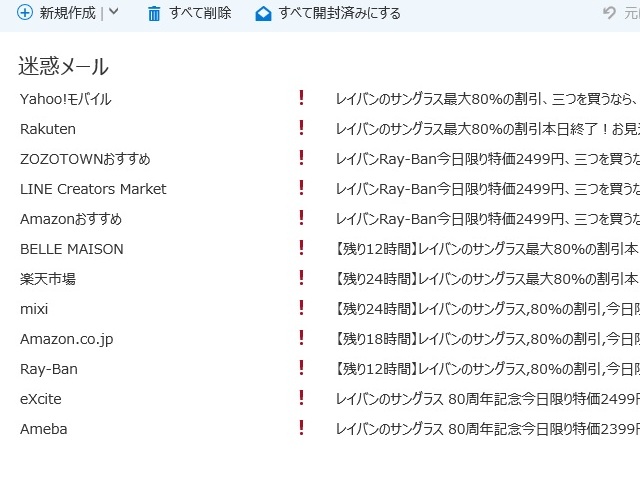Click the red exclamation icon on ZOZOTOWNおすすめ row

click(x=301, y=158)
